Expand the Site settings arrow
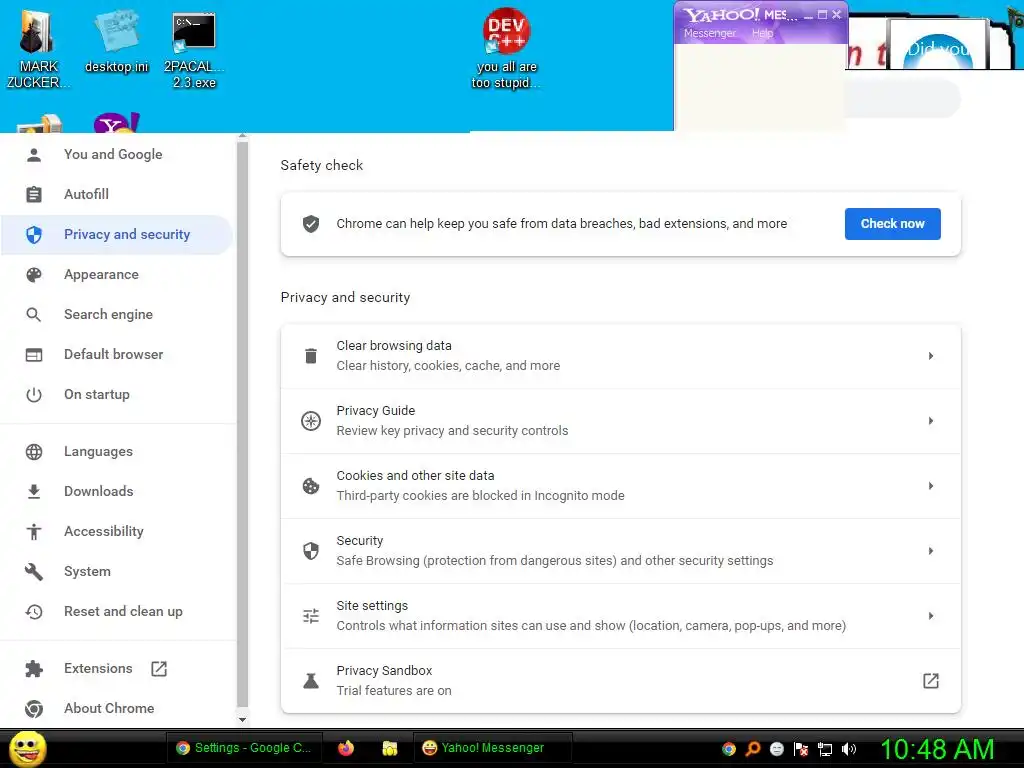Screen dimensions: 1024x768 931,616
